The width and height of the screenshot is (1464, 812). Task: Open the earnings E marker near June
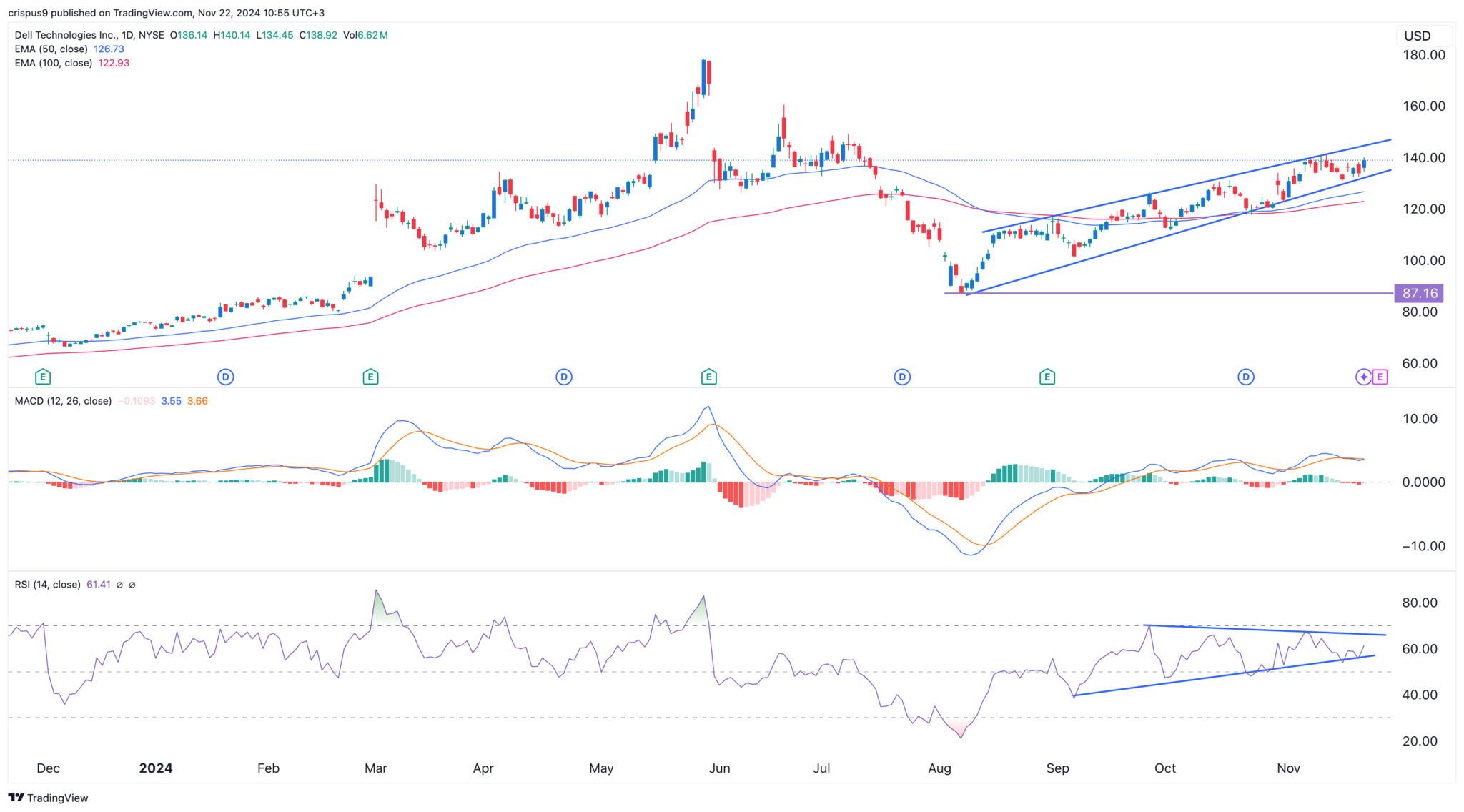tap(709, 377)
